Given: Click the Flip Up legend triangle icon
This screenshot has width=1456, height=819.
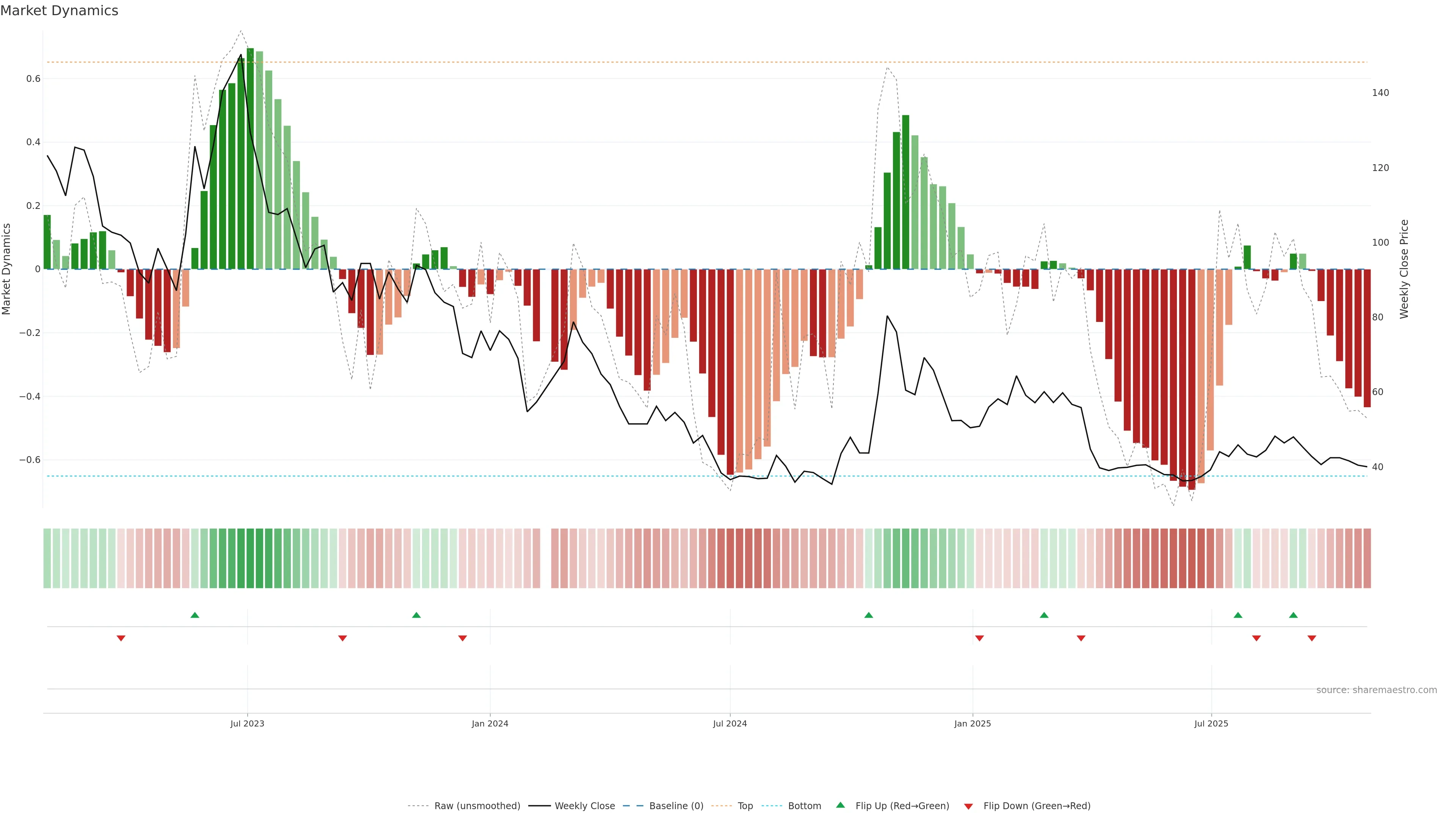Looking at the screenshot, I should (841, 805).
